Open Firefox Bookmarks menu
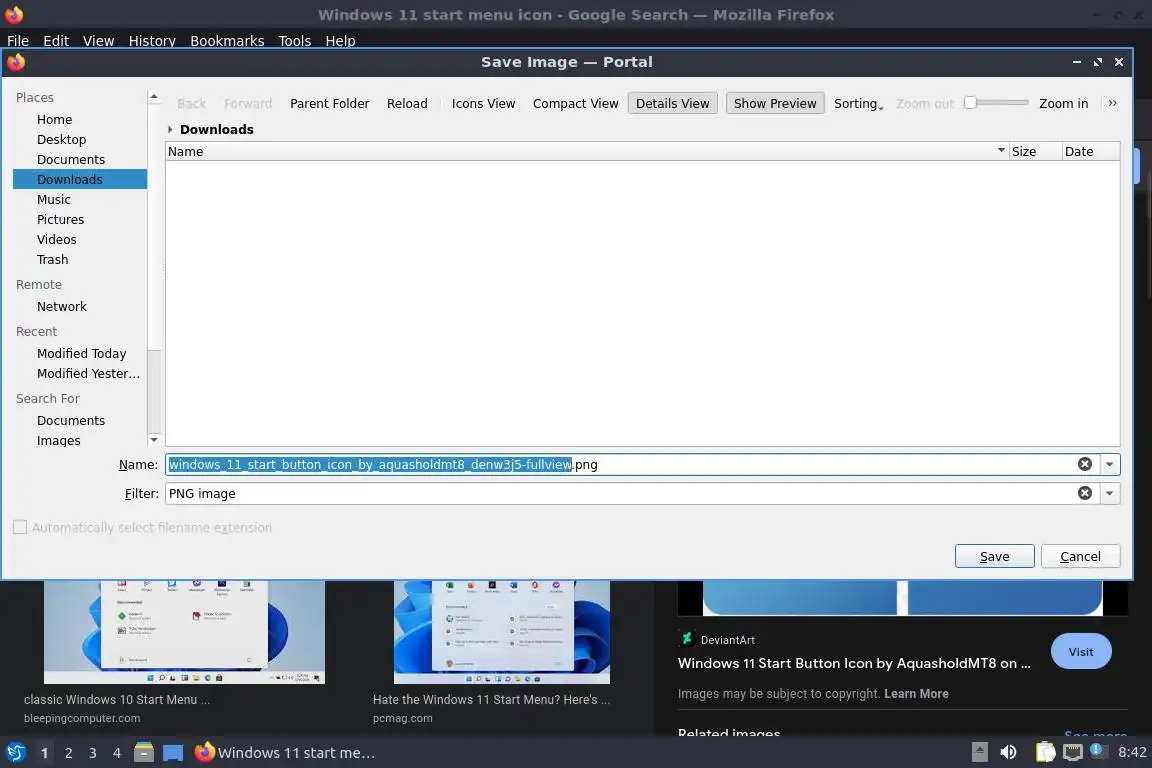The width and height of the screenshot is (1152, 768). [x=227, y=40]
